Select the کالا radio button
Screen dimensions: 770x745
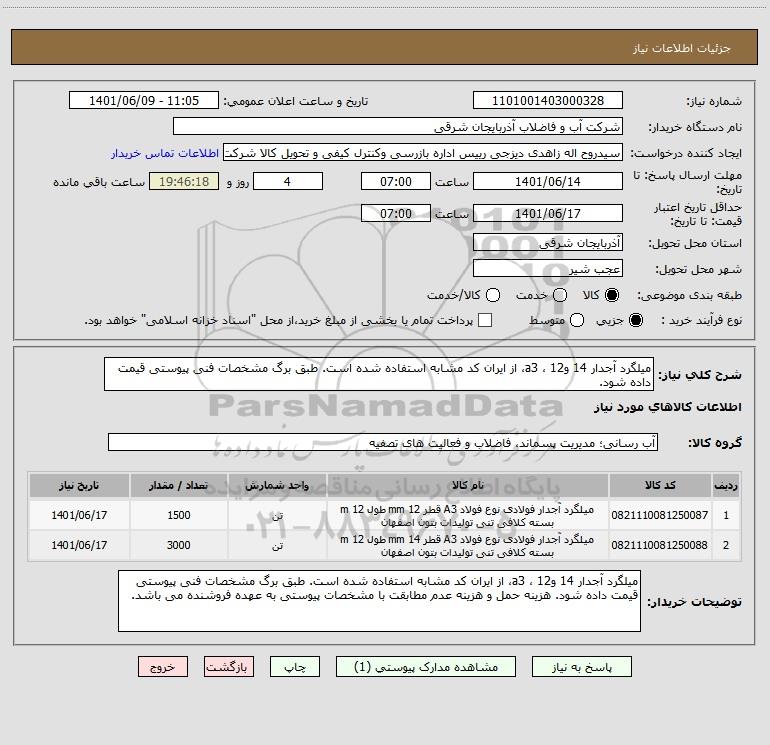[612, 295]
